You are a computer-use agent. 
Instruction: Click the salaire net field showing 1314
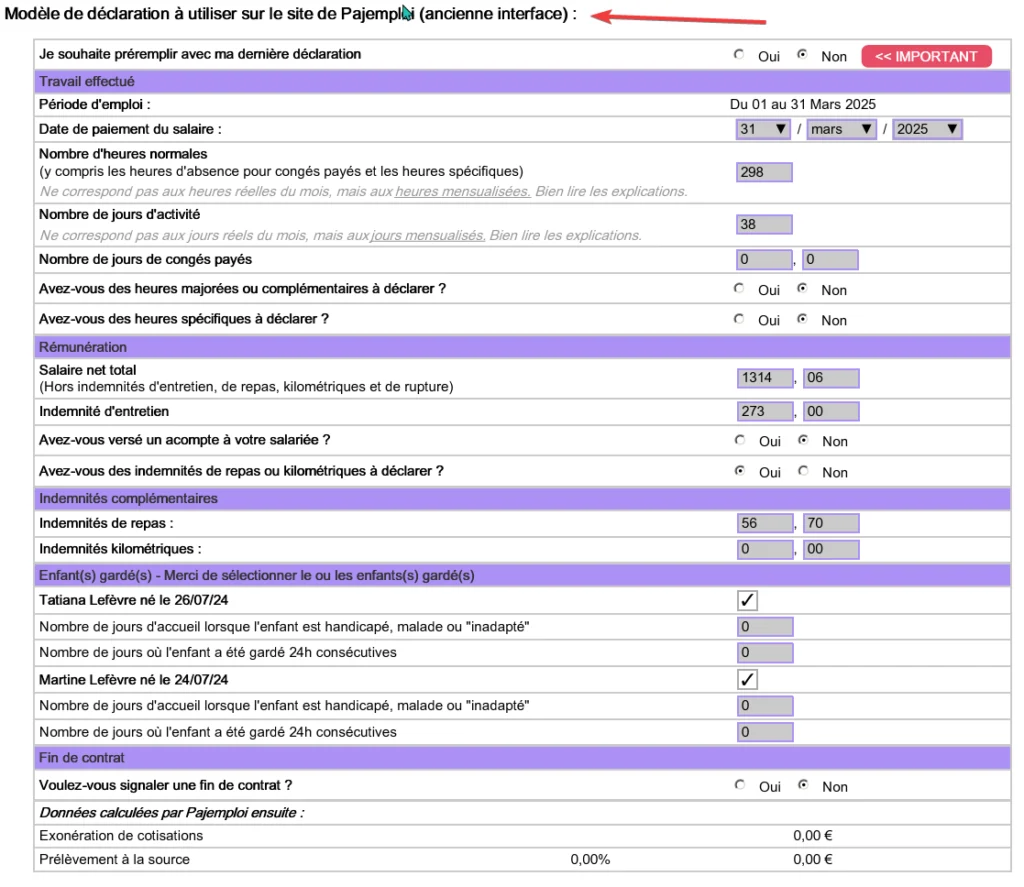click(765, 378)
